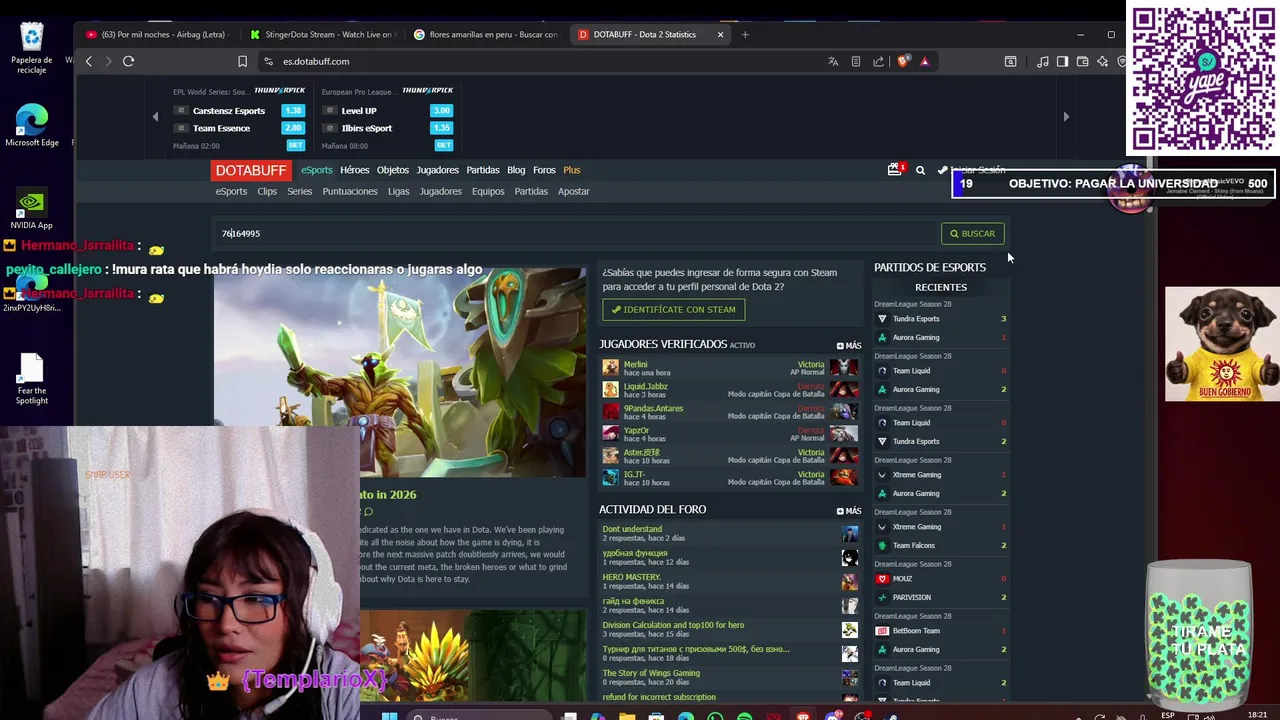Image resolution: width=1280 pixels, height=720 pixels.
Task: Click MÁS next to Jugadores Verificados
Action: point(849,346)
